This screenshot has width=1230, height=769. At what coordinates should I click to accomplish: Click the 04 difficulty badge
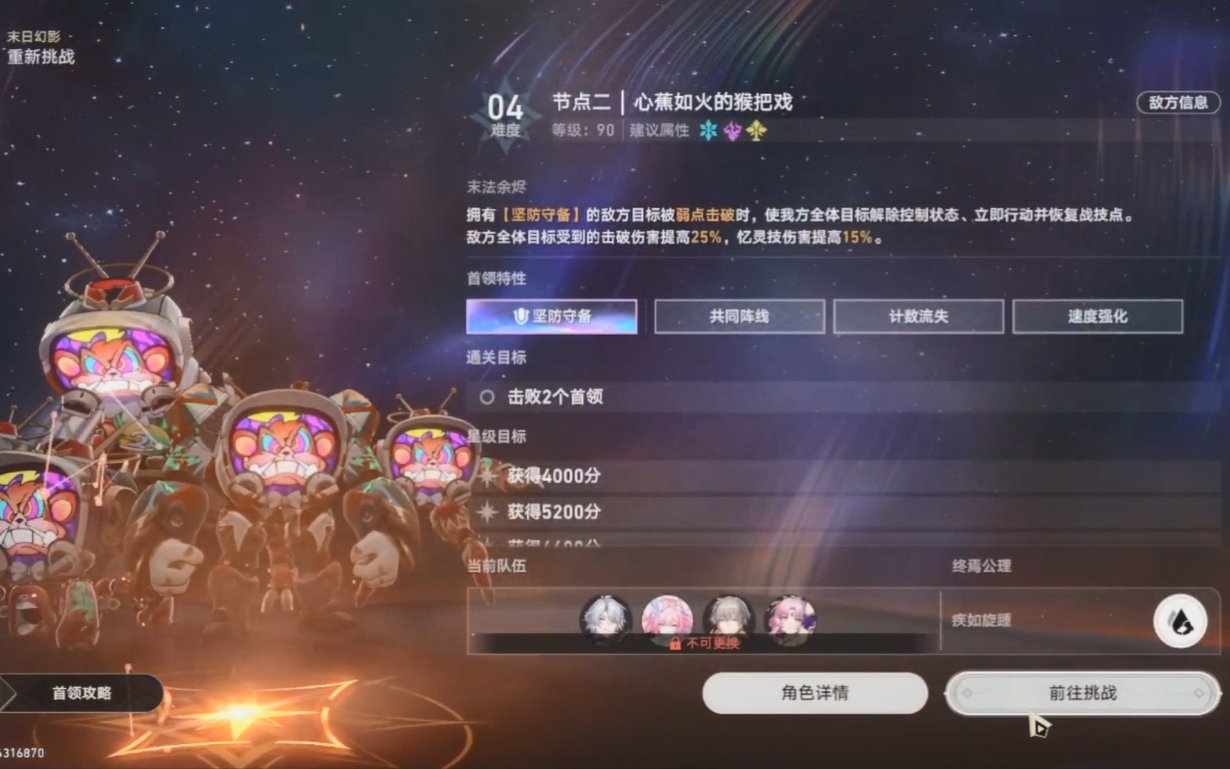[505, 114]
